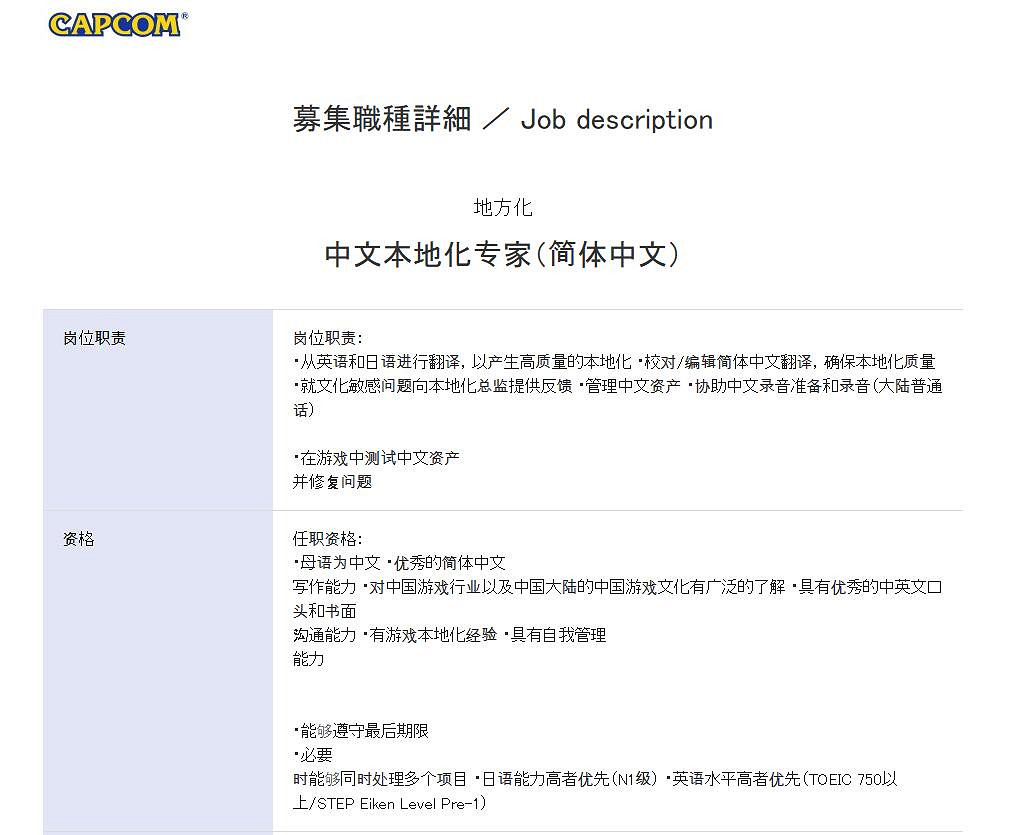Select the 中文本地化专家(简体中文) job title
This screenshot has width=1029, height=835.
pyautogui.click(x=504, y=255)
